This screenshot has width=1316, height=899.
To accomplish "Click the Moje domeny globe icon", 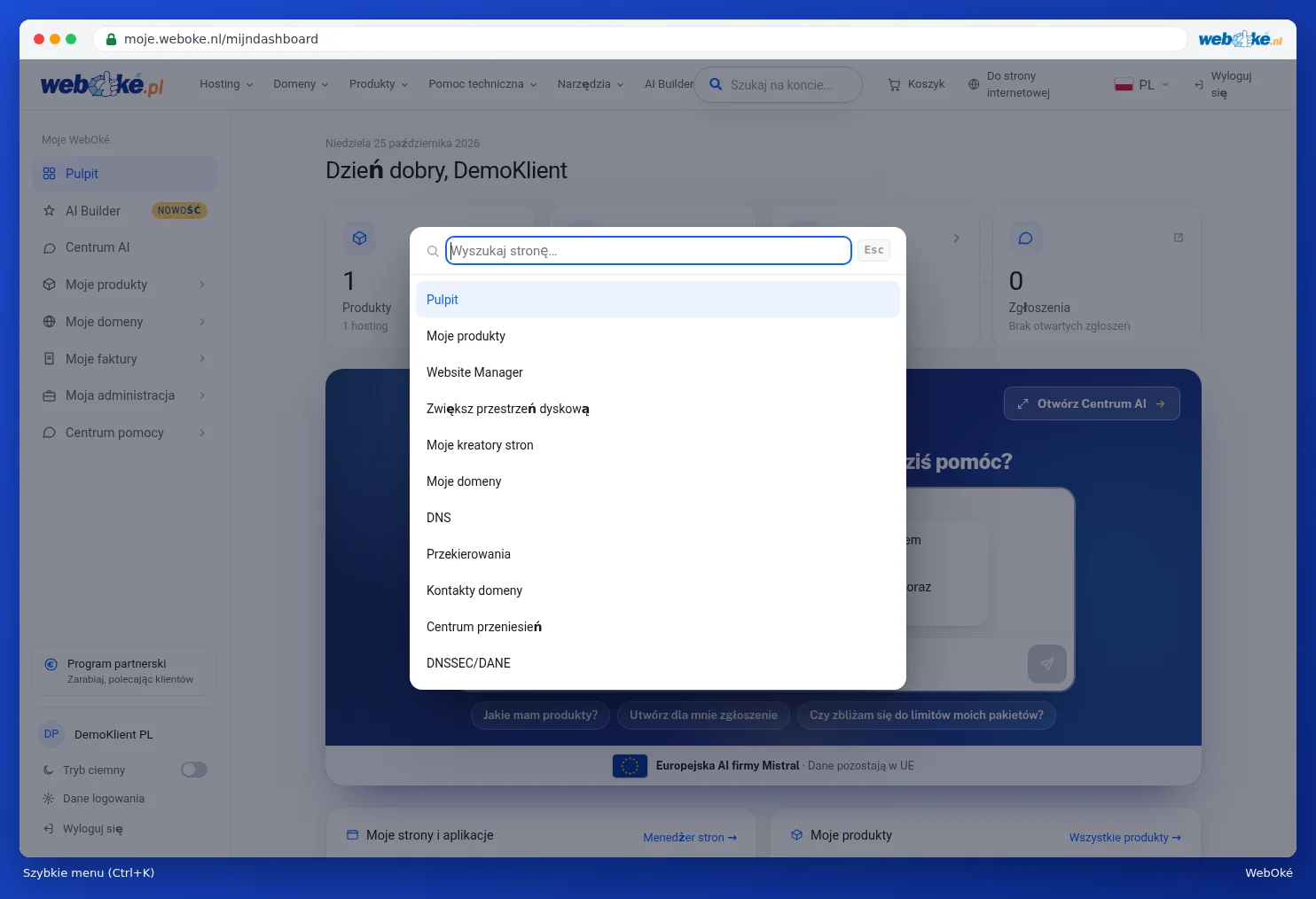I will 49,322.
